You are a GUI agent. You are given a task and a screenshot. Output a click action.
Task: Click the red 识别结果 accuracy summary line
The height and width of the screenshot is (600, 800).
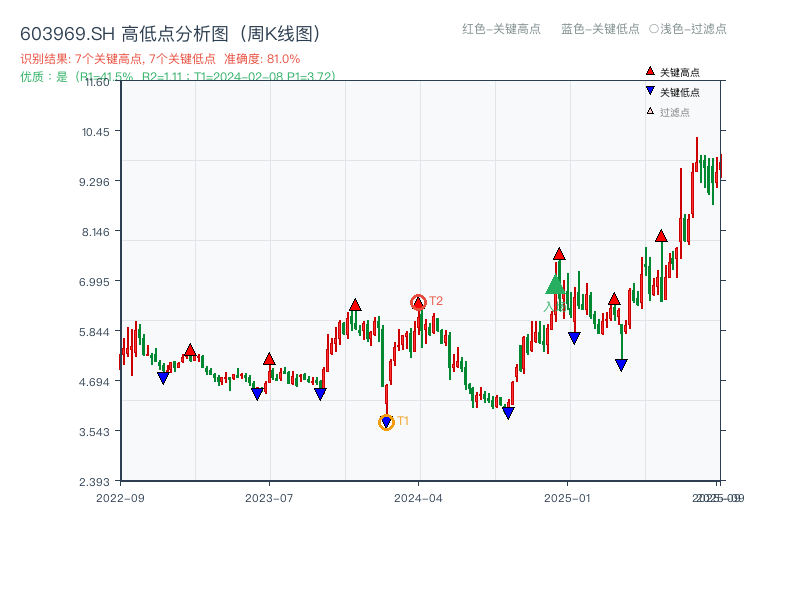pos(160,59)
